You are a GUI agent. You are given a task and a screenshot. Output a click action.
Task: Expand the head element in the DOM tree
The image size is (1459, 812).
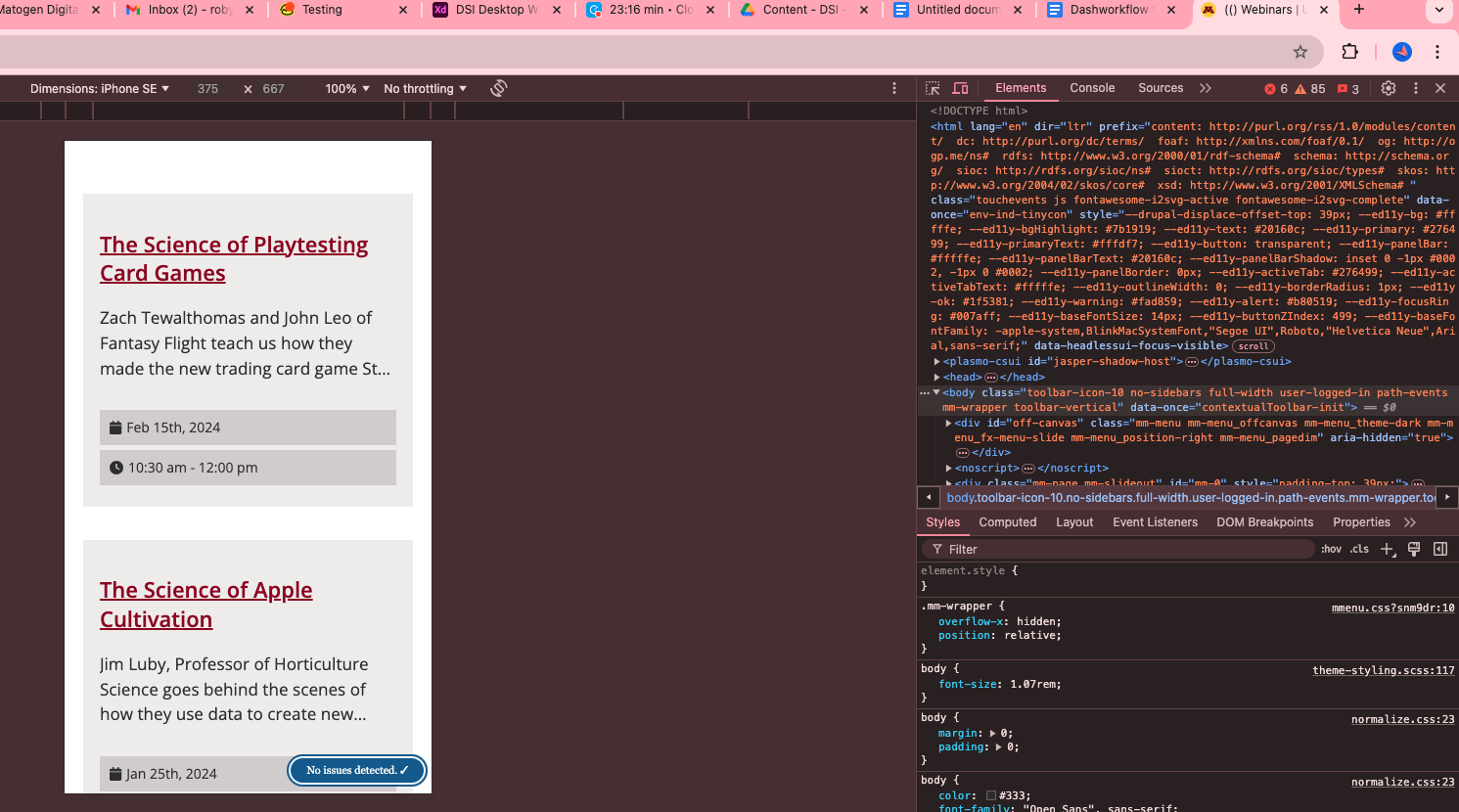[937, 378]
